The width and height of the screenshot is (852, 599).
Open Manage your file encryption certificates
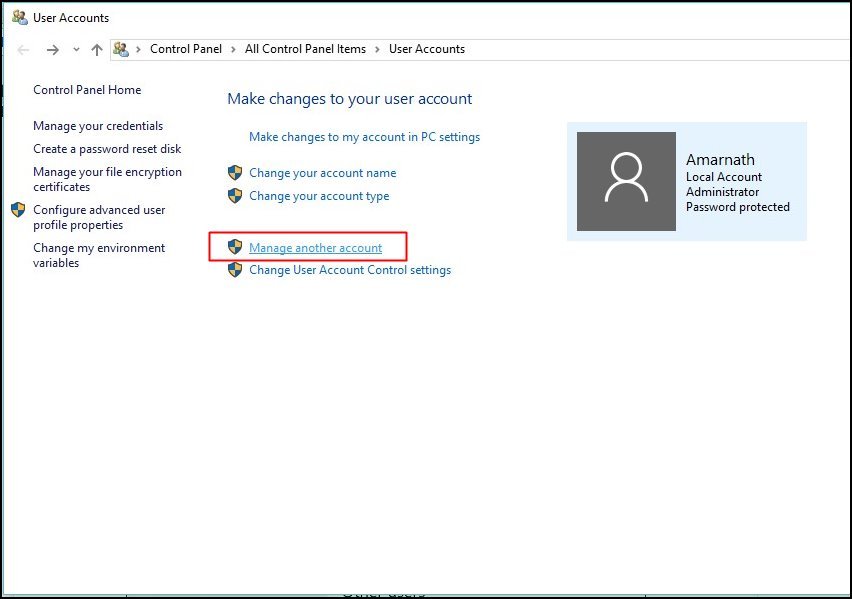point(108,179)
